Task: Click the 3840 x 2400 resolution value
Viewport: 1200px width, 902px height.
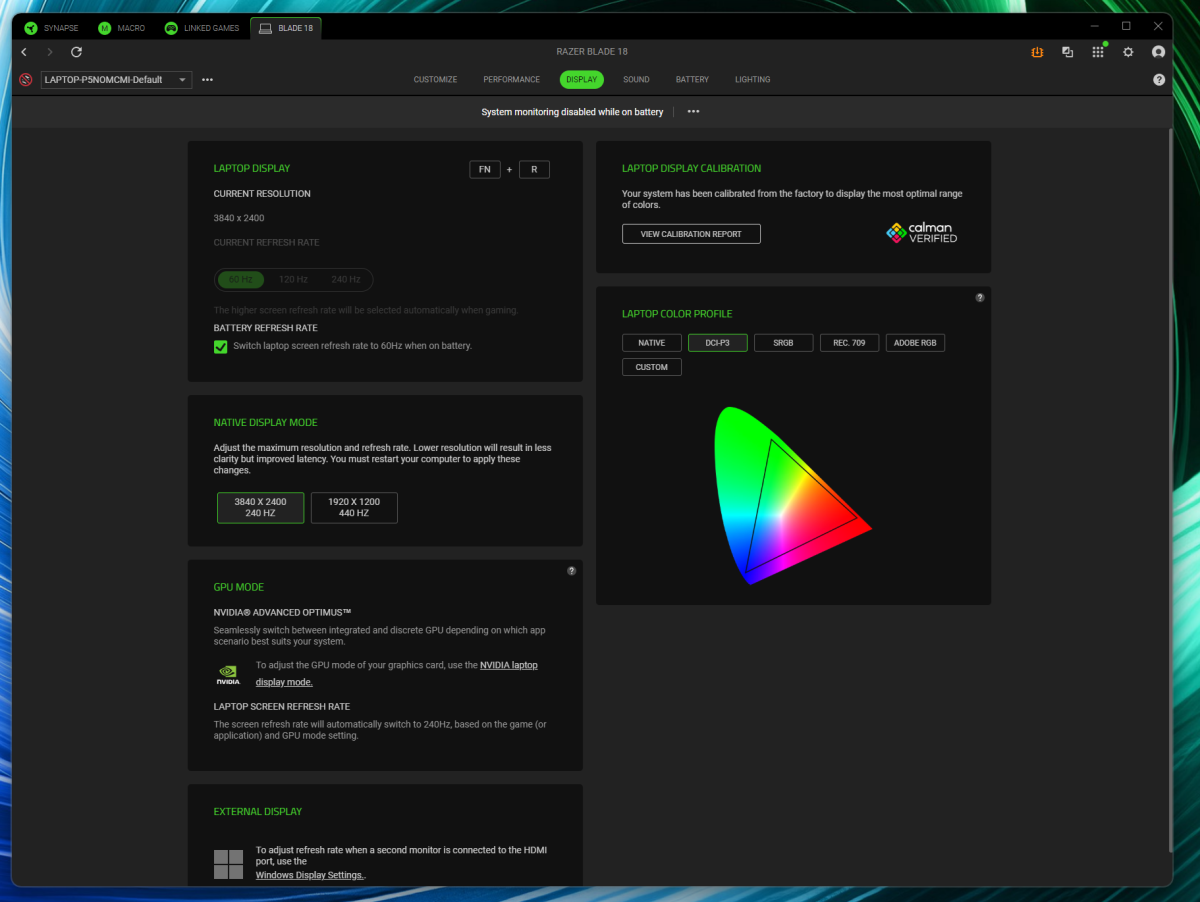Action: pyautogui.click(x=239, y=218)
